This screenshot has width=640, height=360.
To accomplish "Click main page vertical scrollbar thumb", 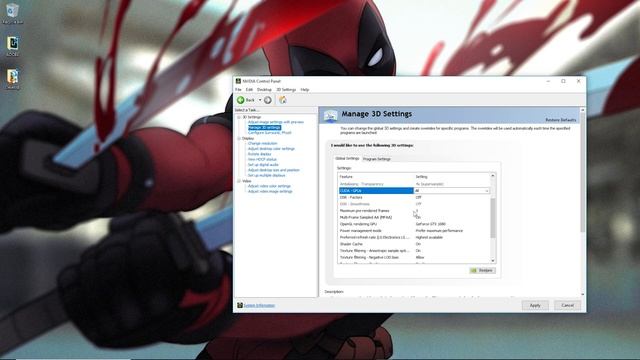I will point(582,173).
